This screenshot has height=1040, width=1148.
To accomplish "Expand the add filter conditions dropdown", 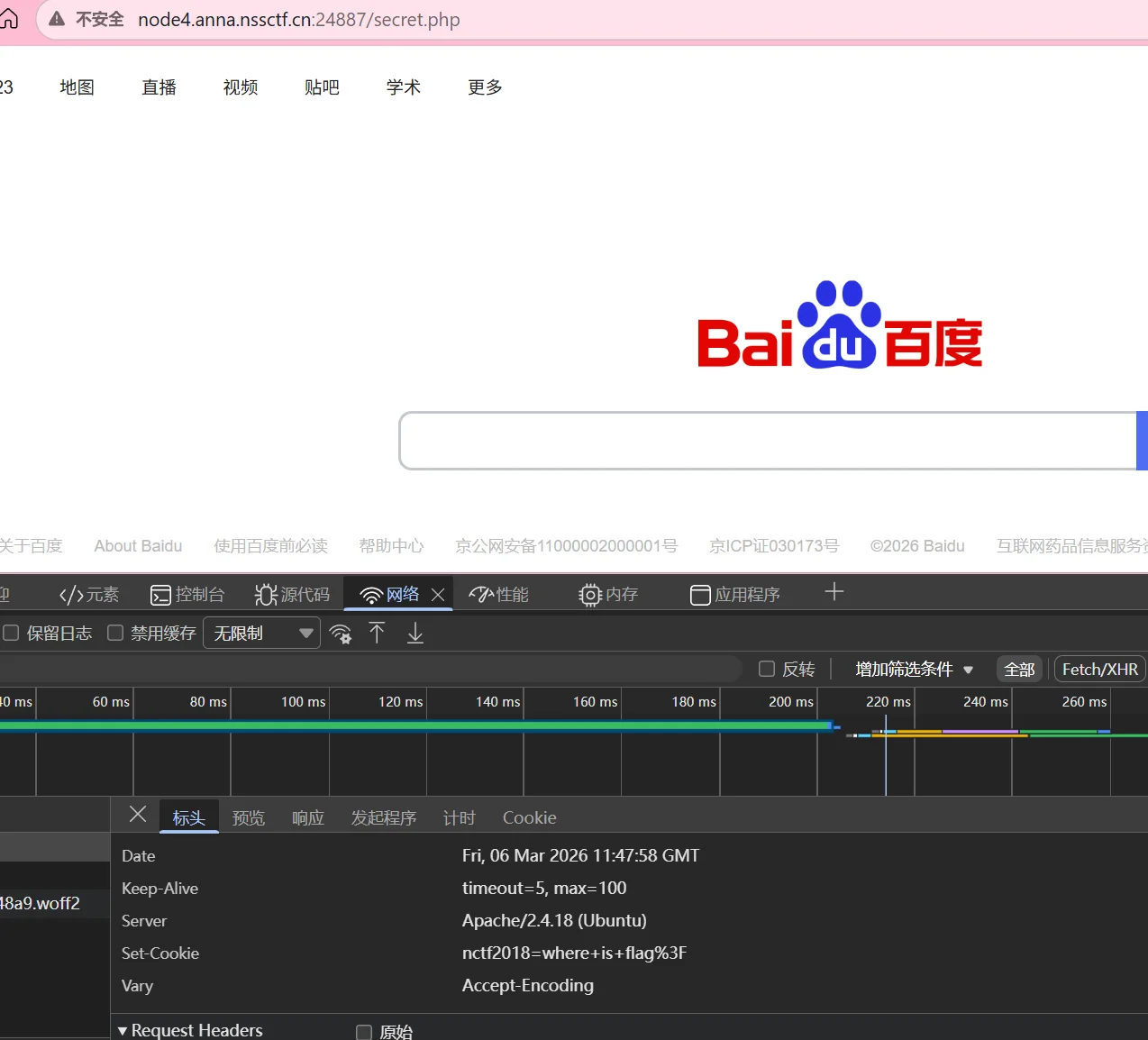I will 914,669.
